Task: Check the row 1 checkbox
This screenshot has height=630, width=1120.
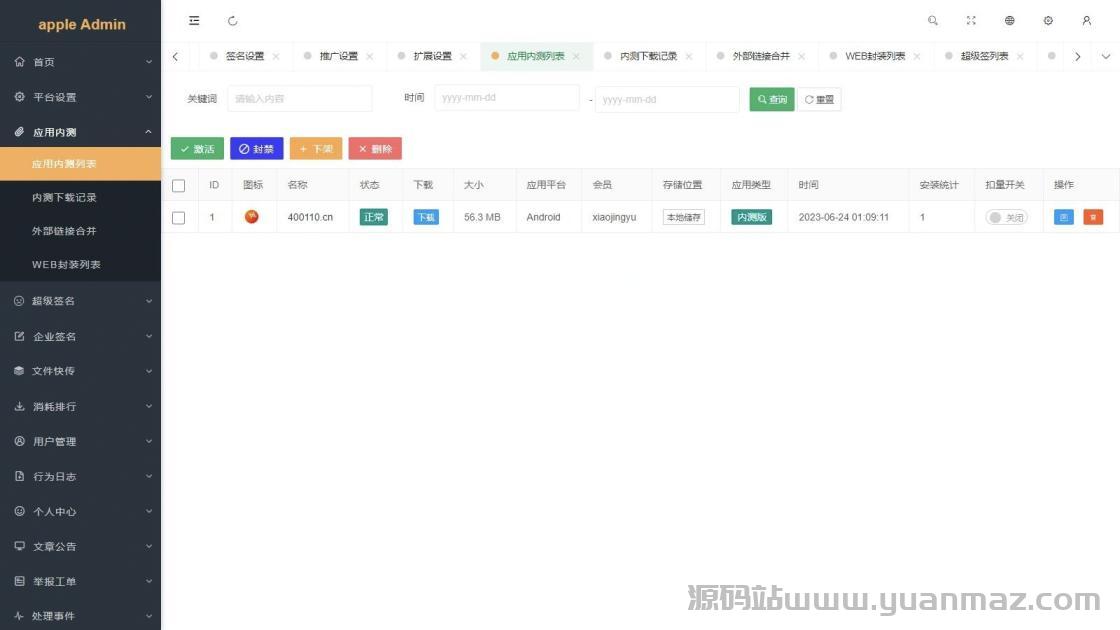Action: pyautogui.click(x=179, y=218)
